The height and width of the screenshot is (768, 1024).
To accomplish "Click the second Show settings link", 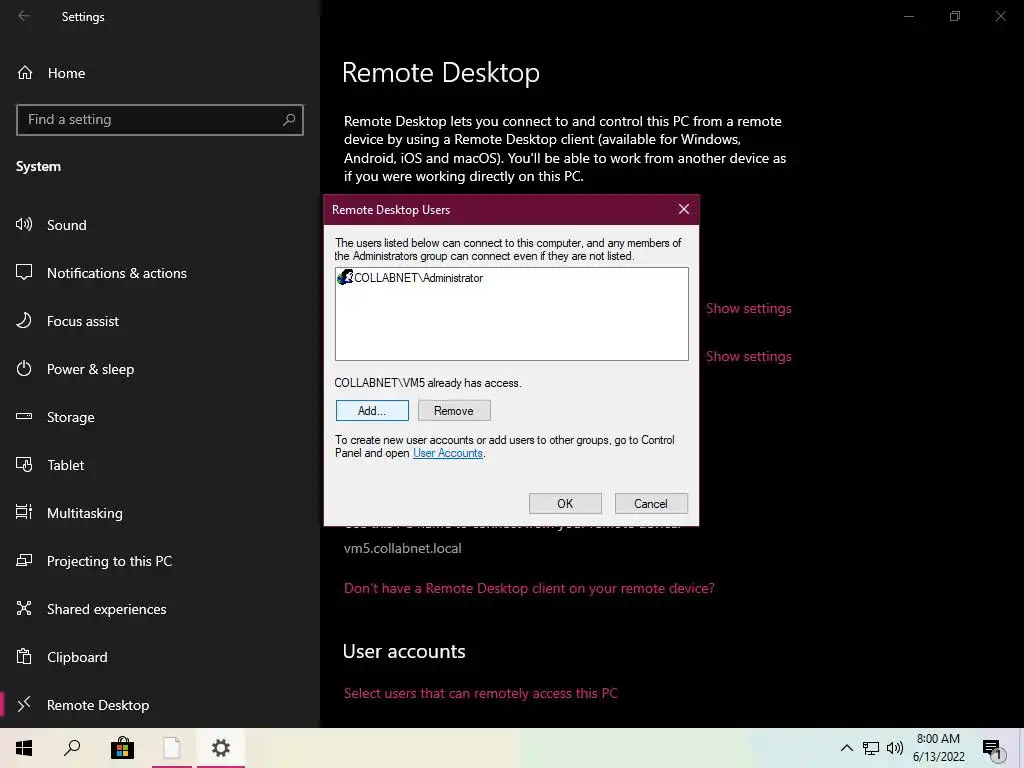I will click(x=748, y=357).
